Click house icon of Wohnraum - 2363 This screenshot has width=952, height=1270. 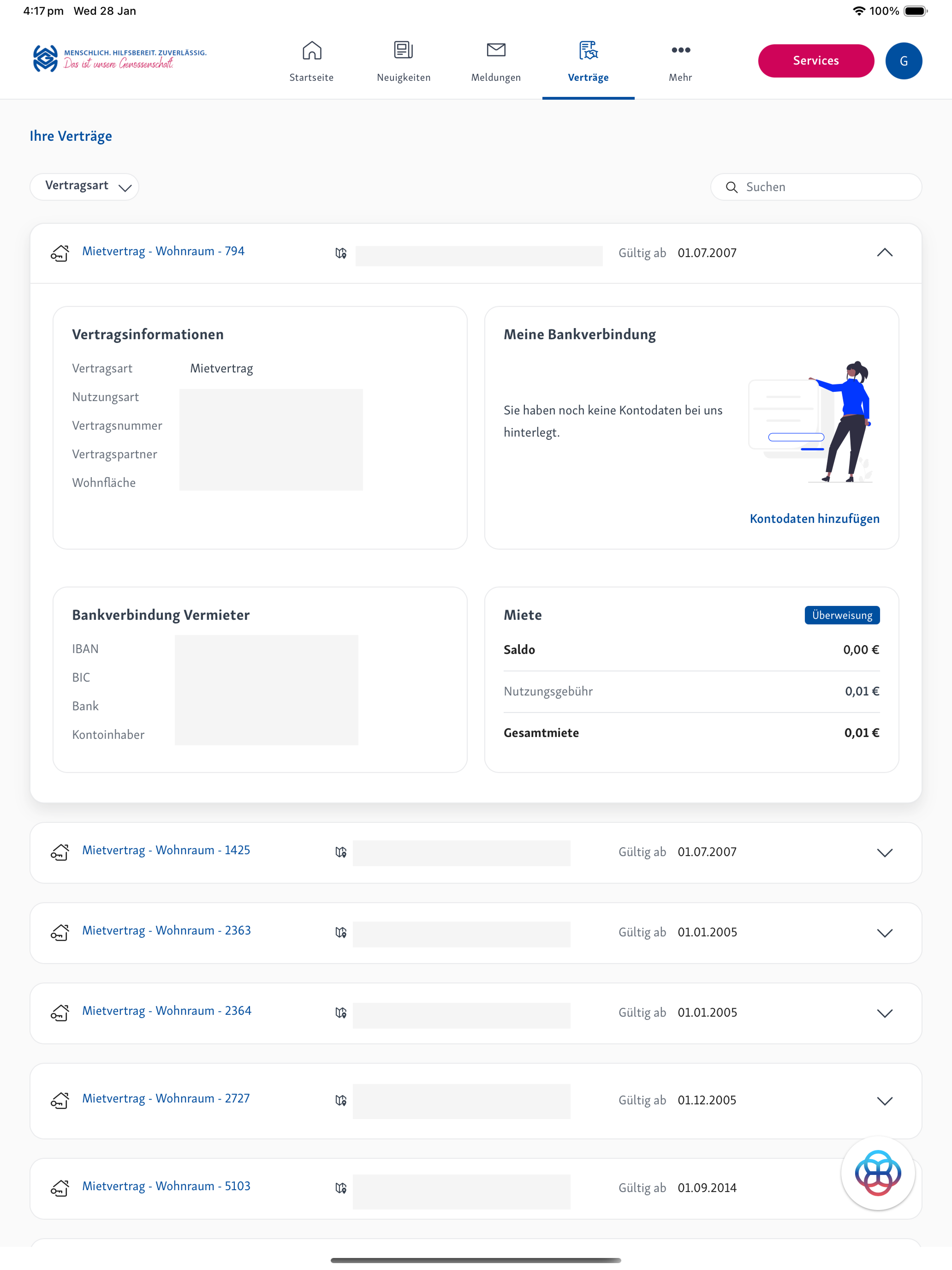click(59, 932)
